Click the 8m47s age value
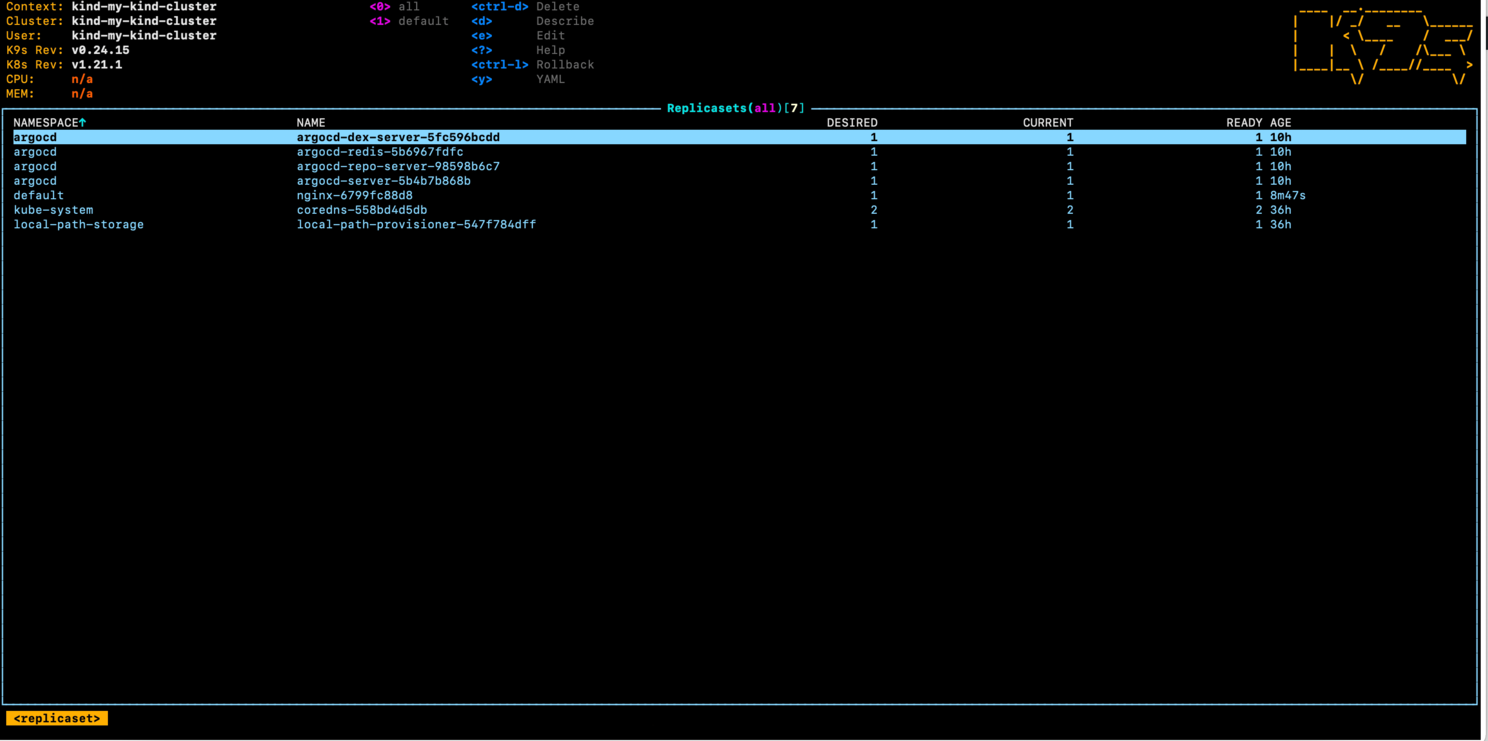This screenshot has height=741, width=1488. coord(1288,195)
